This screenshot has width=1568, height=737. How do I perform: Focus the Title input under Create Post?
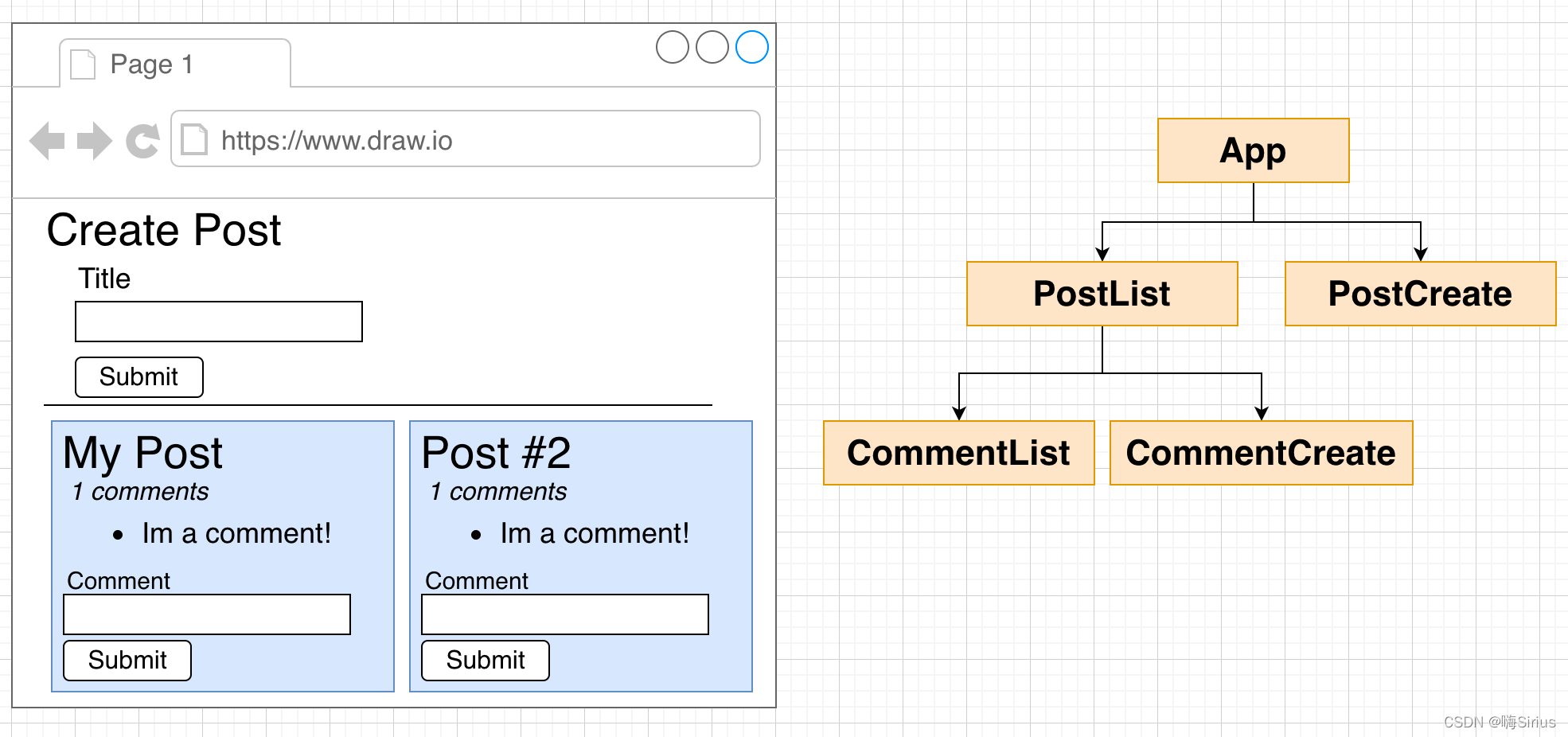pos(219,322)
